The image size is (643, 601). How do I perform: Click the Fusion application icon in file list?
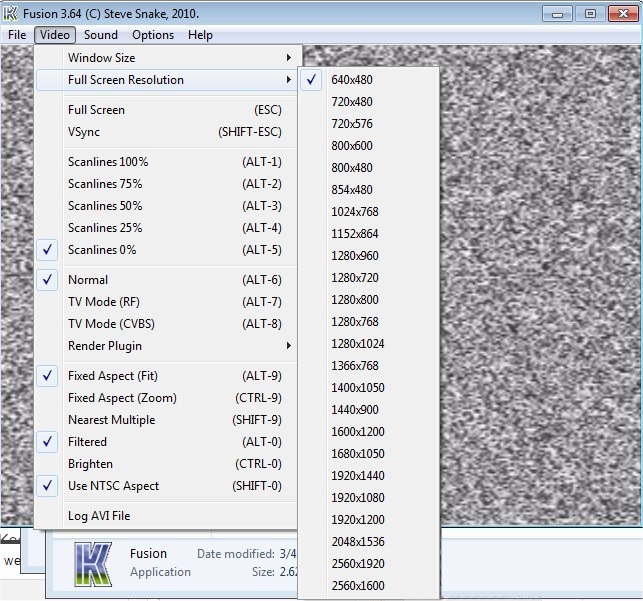tap(93, 562)
